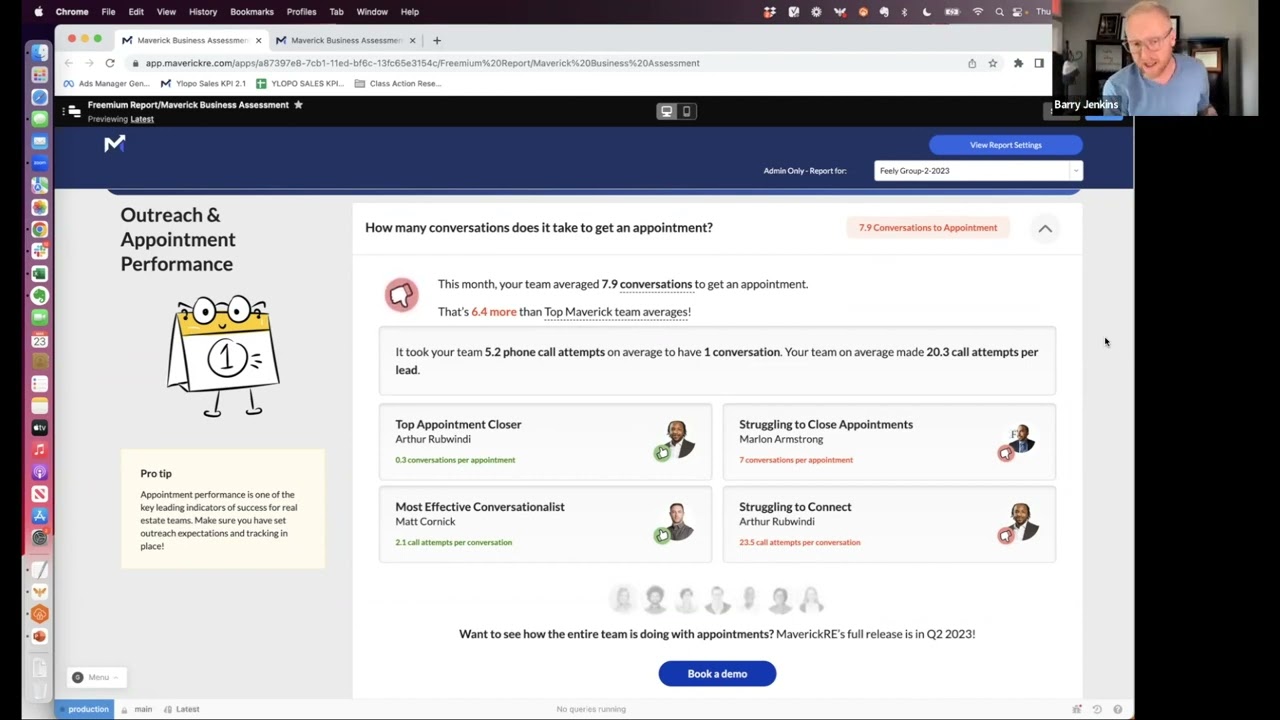Open Dropbox menu bar icon
This screenshot has width=1280, height=720.
click(770, 11)
